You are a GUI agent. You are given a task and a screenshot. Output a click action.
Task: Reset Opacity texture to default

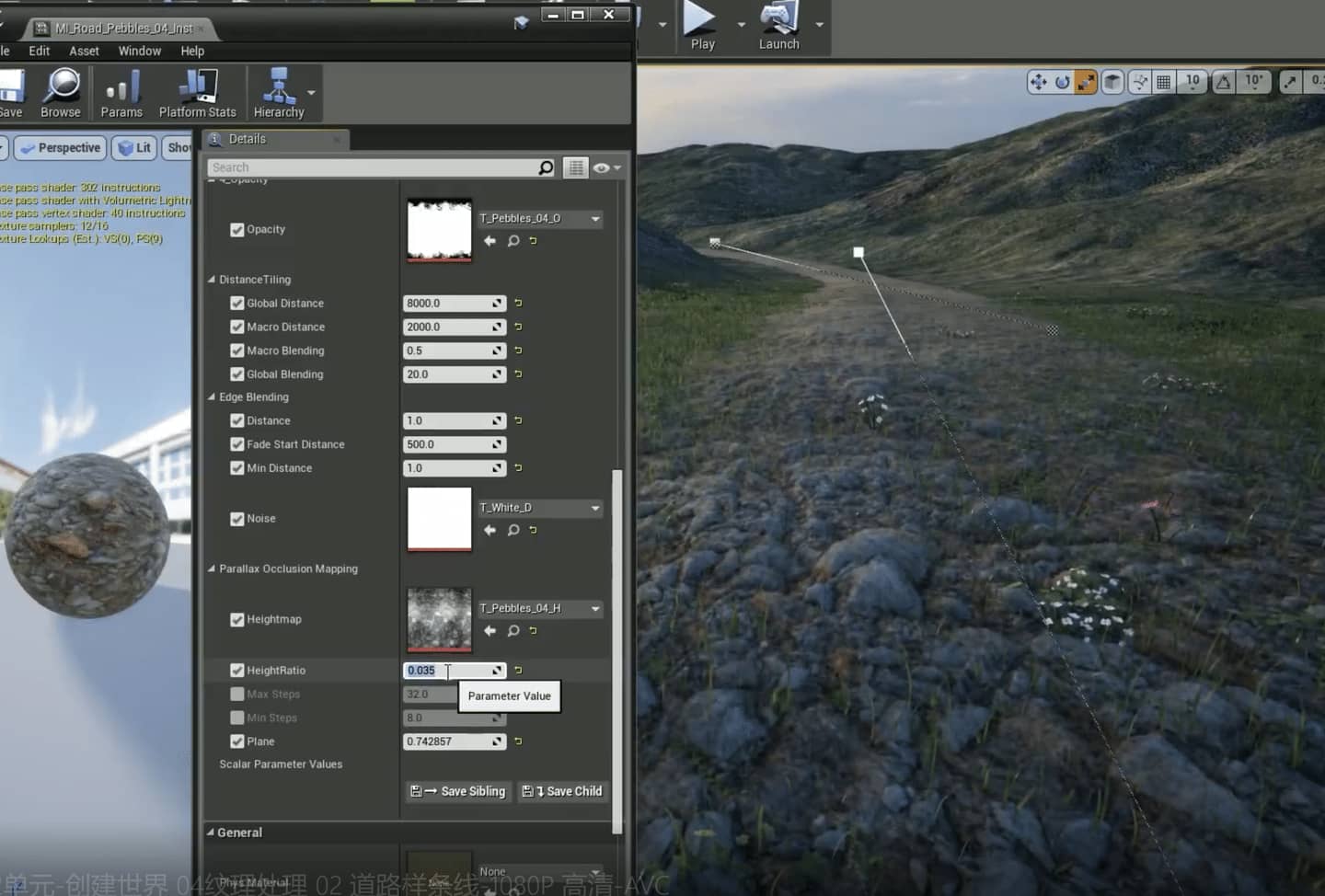click(533, 241)
